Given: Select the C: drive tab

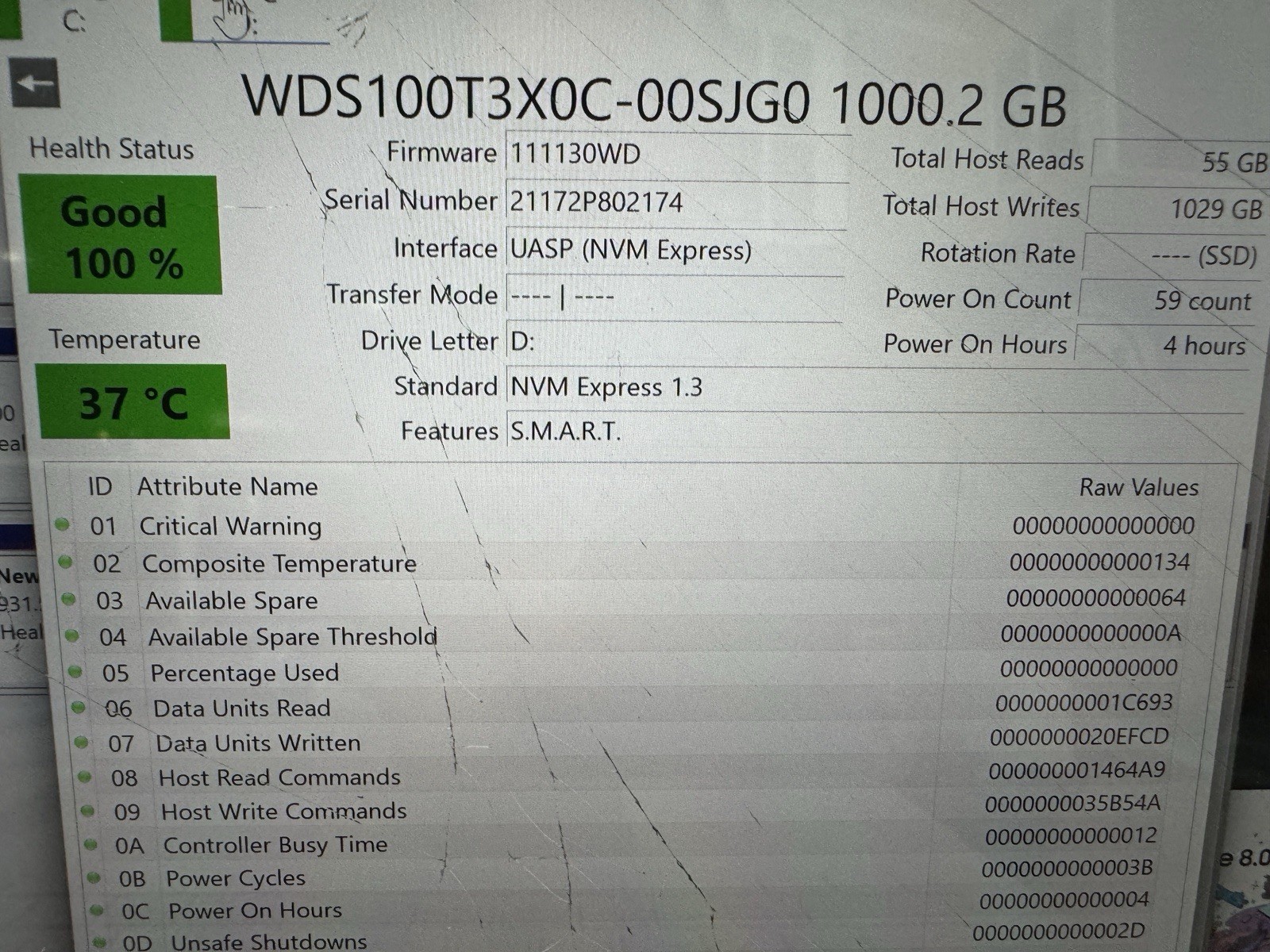Looking at the screenshot, I should pyautogui.click(x=73, y=21).
